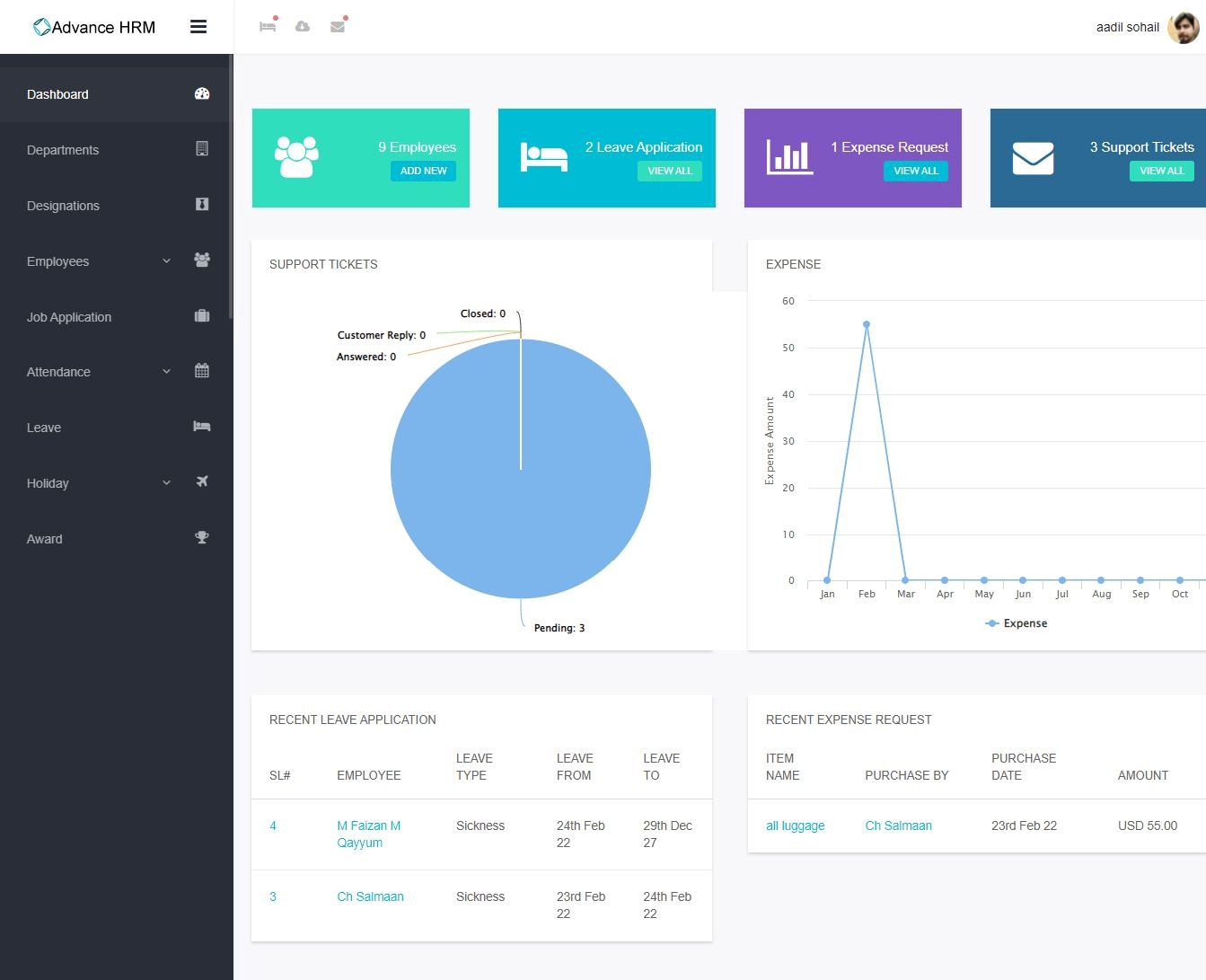Click the sidebar vertical scrollbar
Screen dimensions: 1206x980
click(x=231, y=187)
